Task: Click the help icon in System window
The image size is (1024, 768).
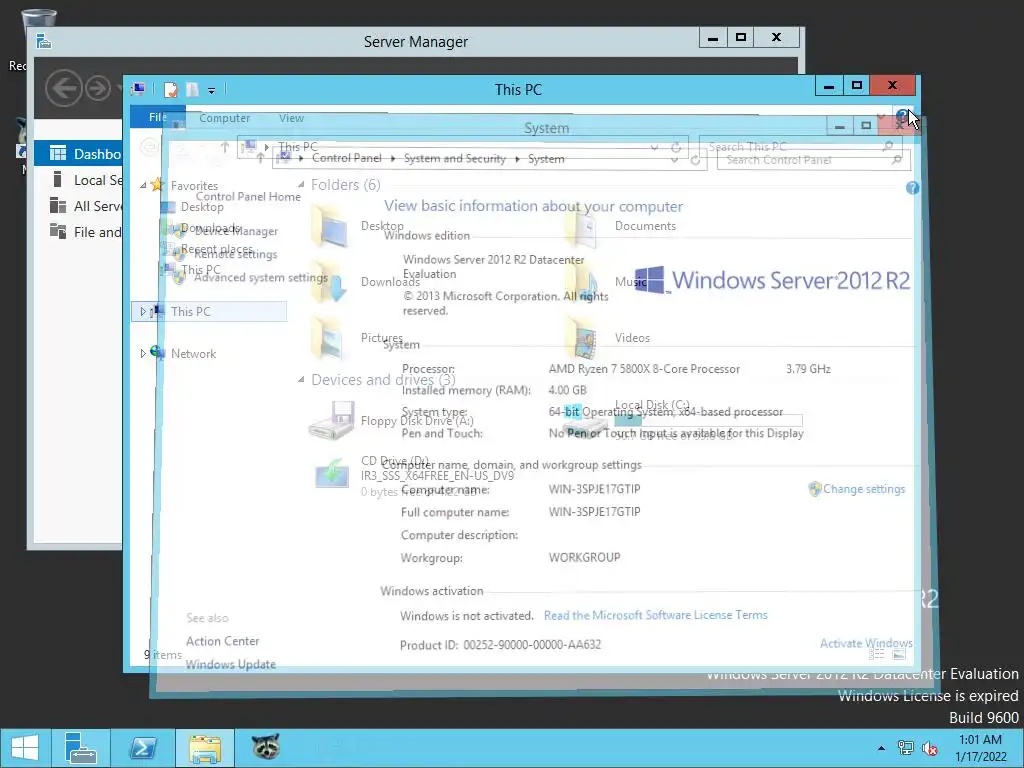Action: [x=912, y=188]
